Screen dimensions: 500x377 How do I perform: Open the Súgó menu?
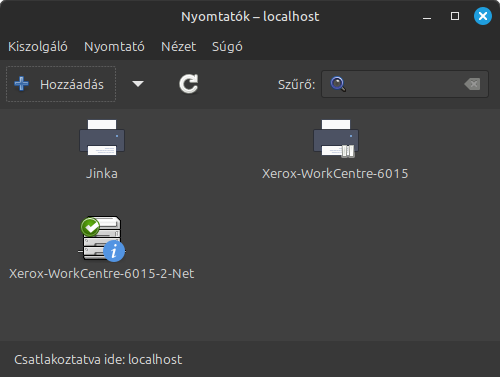click(x=227, y=47)
